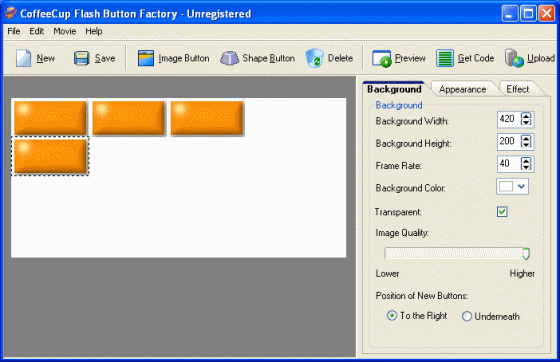The image size is (560, 362).
Task: Click the Background Color white swatch
Action: (x=506, y=186)
